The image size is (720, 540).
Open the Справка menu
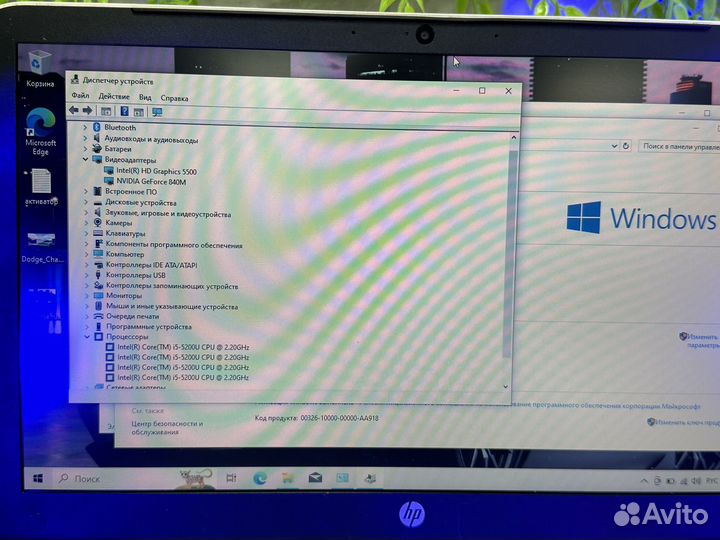point(174,98)
